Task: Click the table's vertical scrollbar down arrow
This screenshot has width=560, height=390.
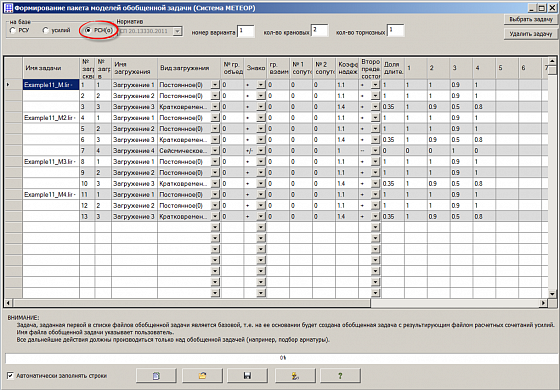Action: 552,294
